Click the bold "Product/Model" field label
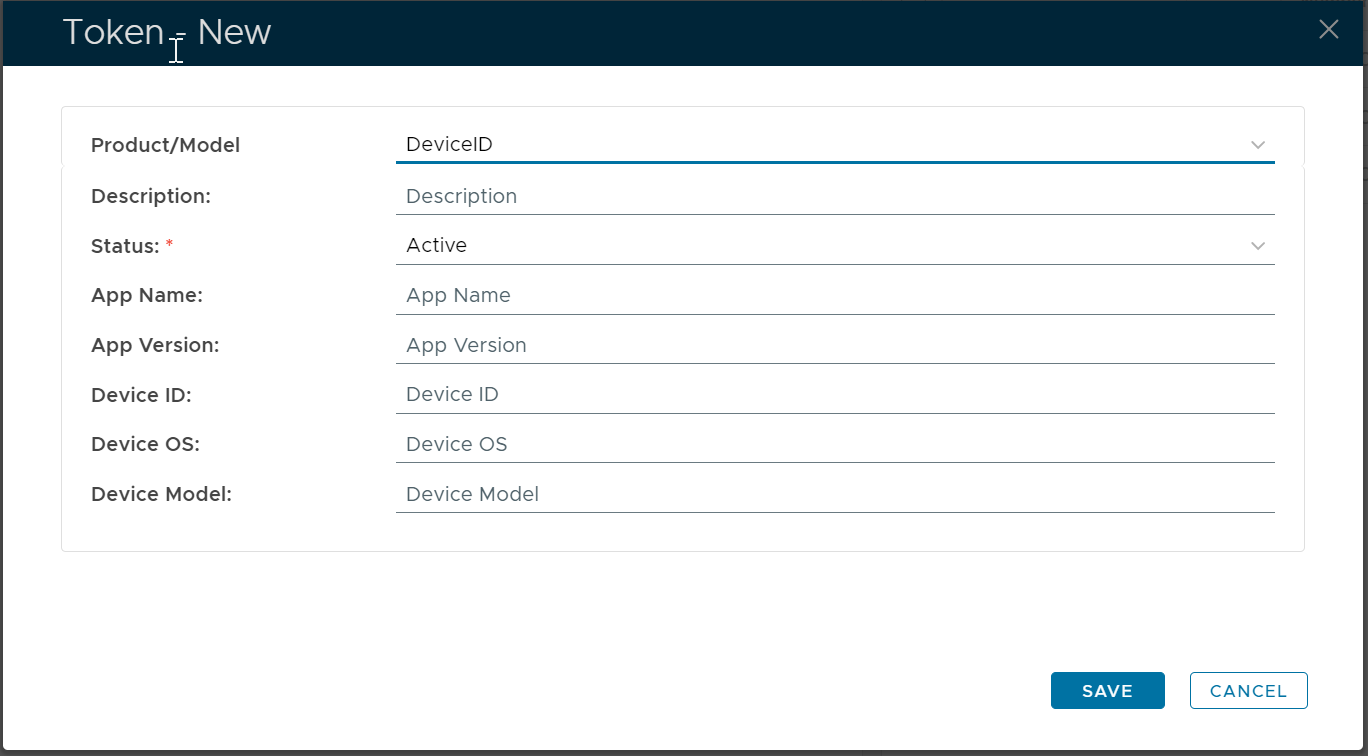Viewport: 1368px width, 756px height. (166, 146)
